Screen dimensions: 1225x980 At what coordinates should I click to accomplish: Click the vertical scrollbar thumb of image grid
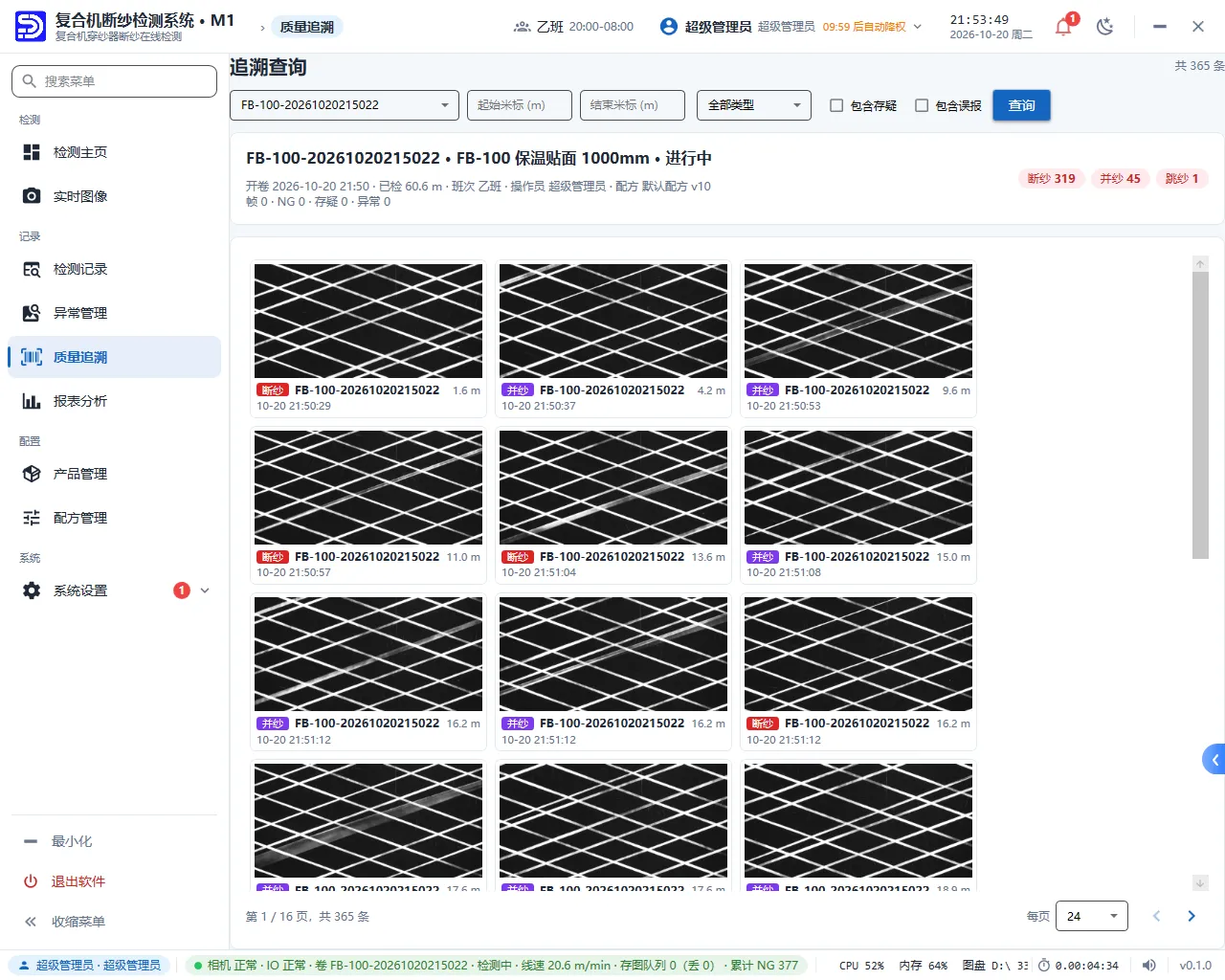1200,414
